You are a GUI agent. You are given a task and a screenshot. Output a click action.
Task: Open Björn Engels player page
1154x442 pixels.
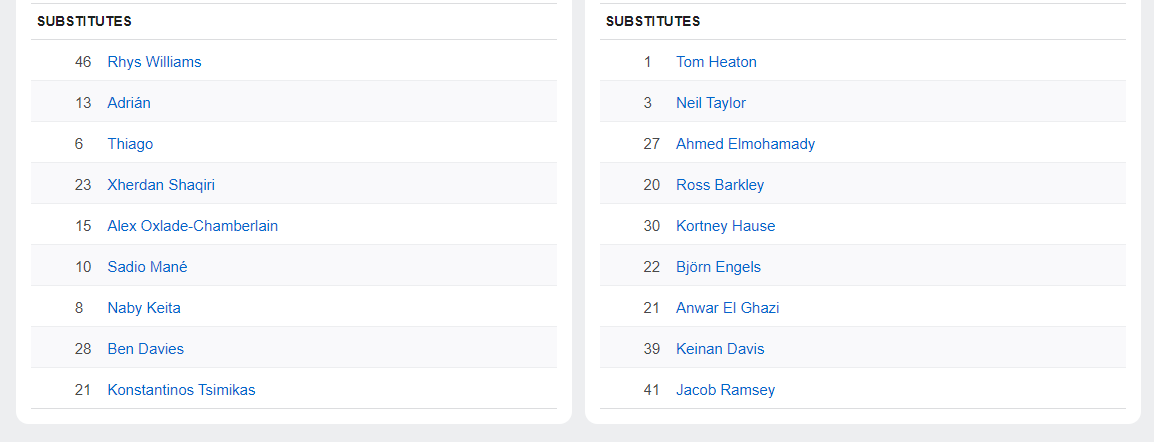718,267
